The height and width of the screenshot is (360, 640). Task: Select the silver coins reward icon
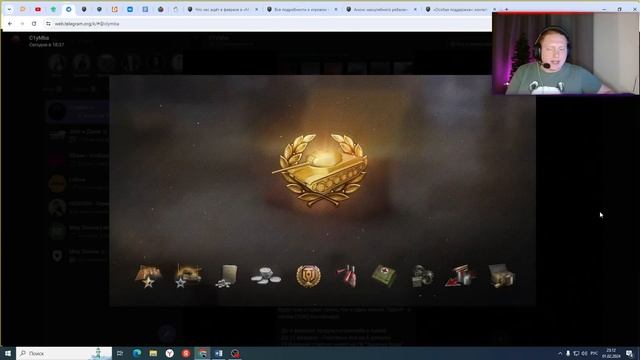tap(266, 276)
